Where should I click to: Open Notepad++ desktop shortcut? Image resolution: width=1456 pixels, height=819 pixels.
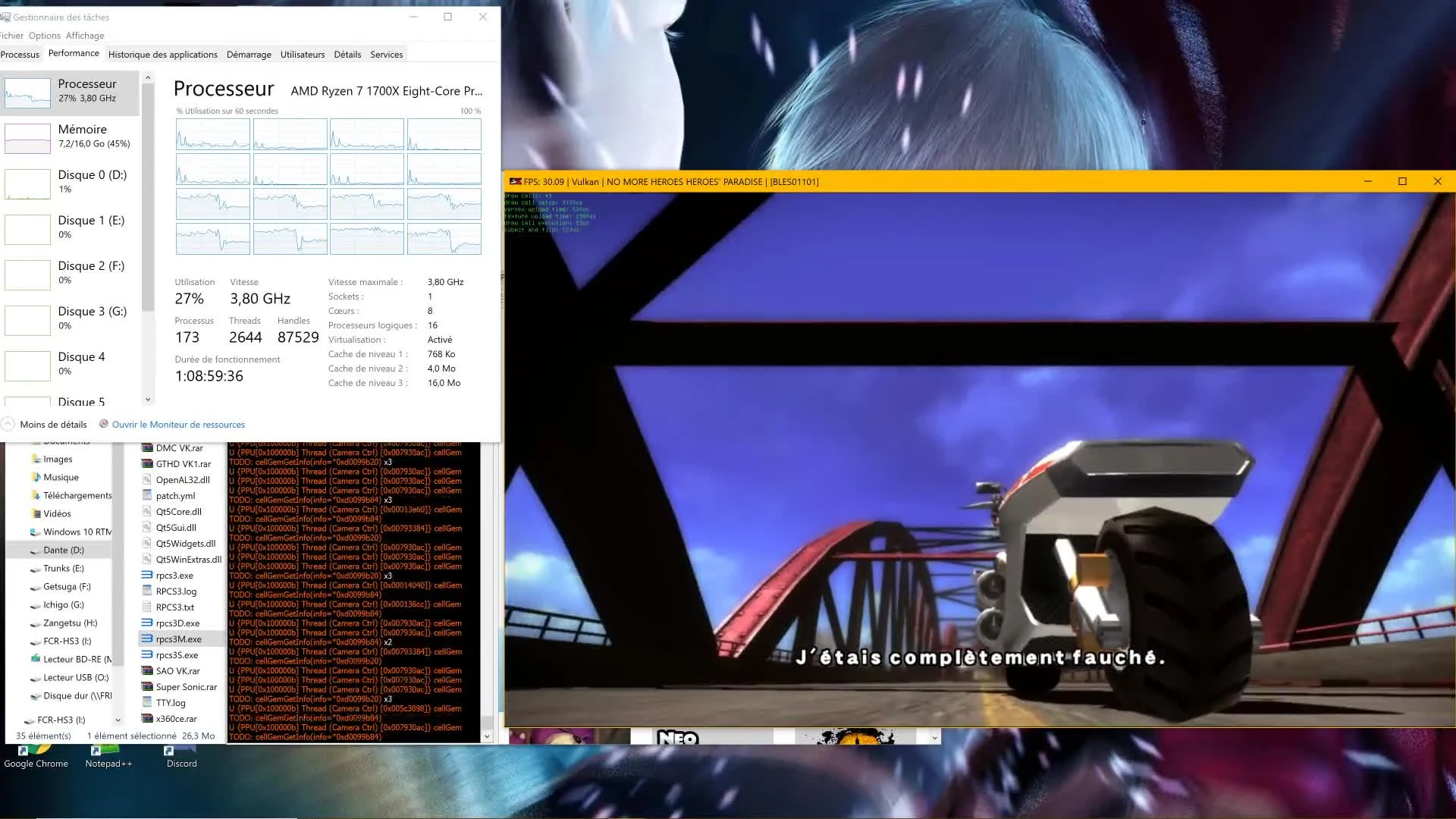click(x=108, y=756)
